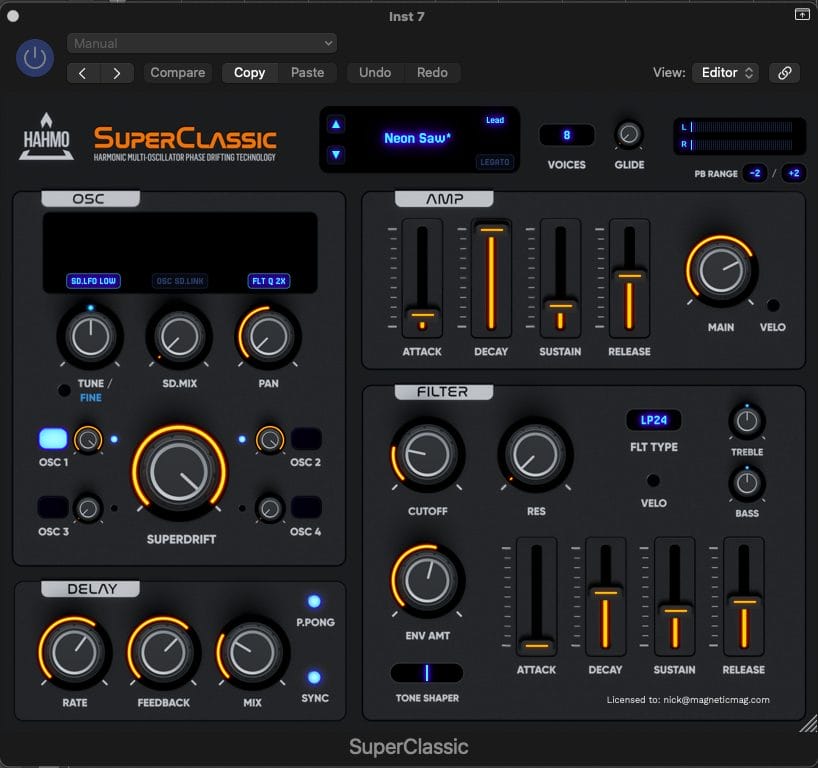Viewport: 818px width, 768px height.
Task: Click the Copy button
Action: [x=249, y=73]
